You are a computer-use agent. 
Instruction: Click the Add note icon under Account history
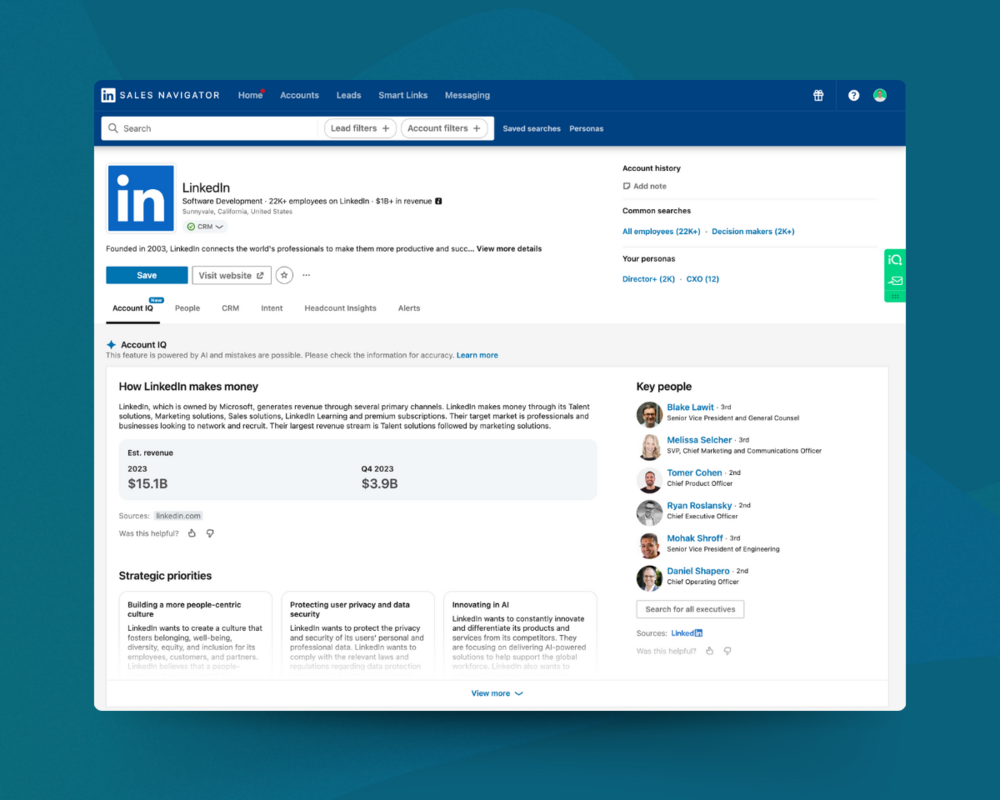coord(630,186)
